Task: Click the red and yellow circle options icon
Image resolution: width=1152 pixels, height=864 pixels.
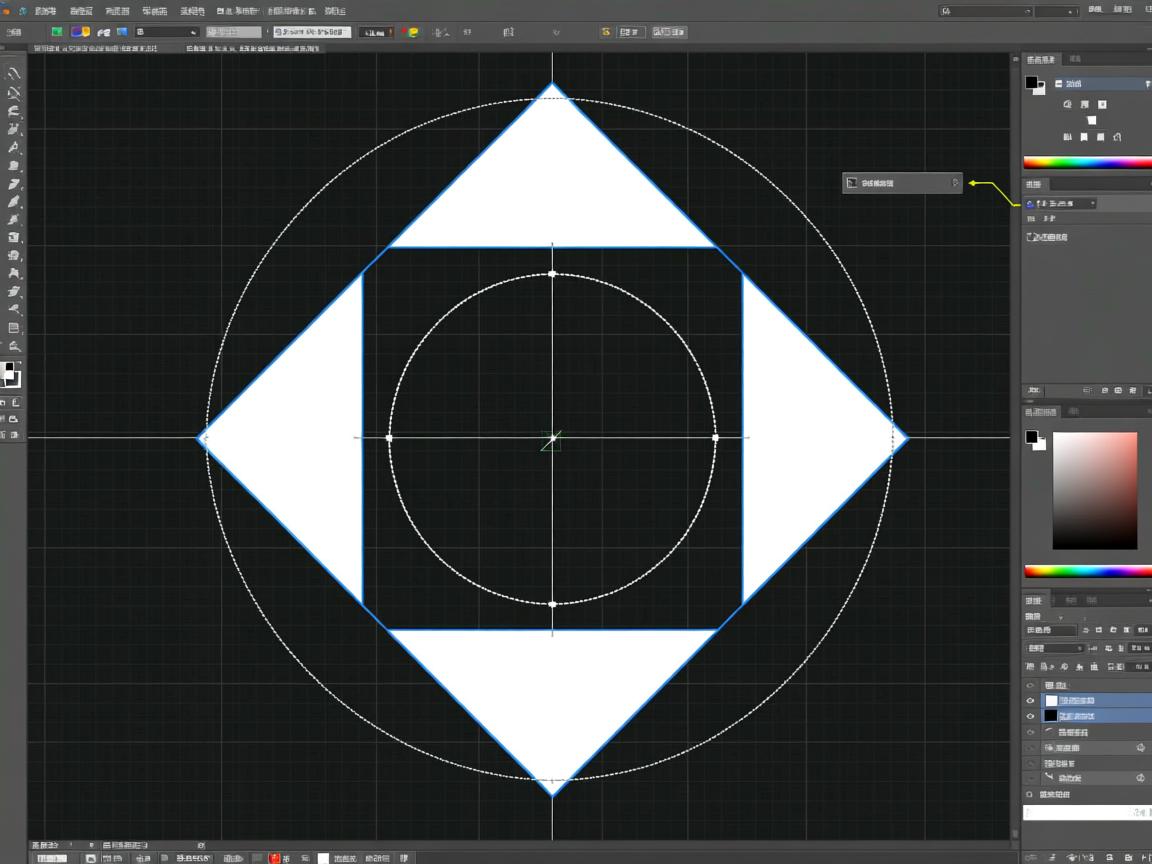Action: [410, 32]
